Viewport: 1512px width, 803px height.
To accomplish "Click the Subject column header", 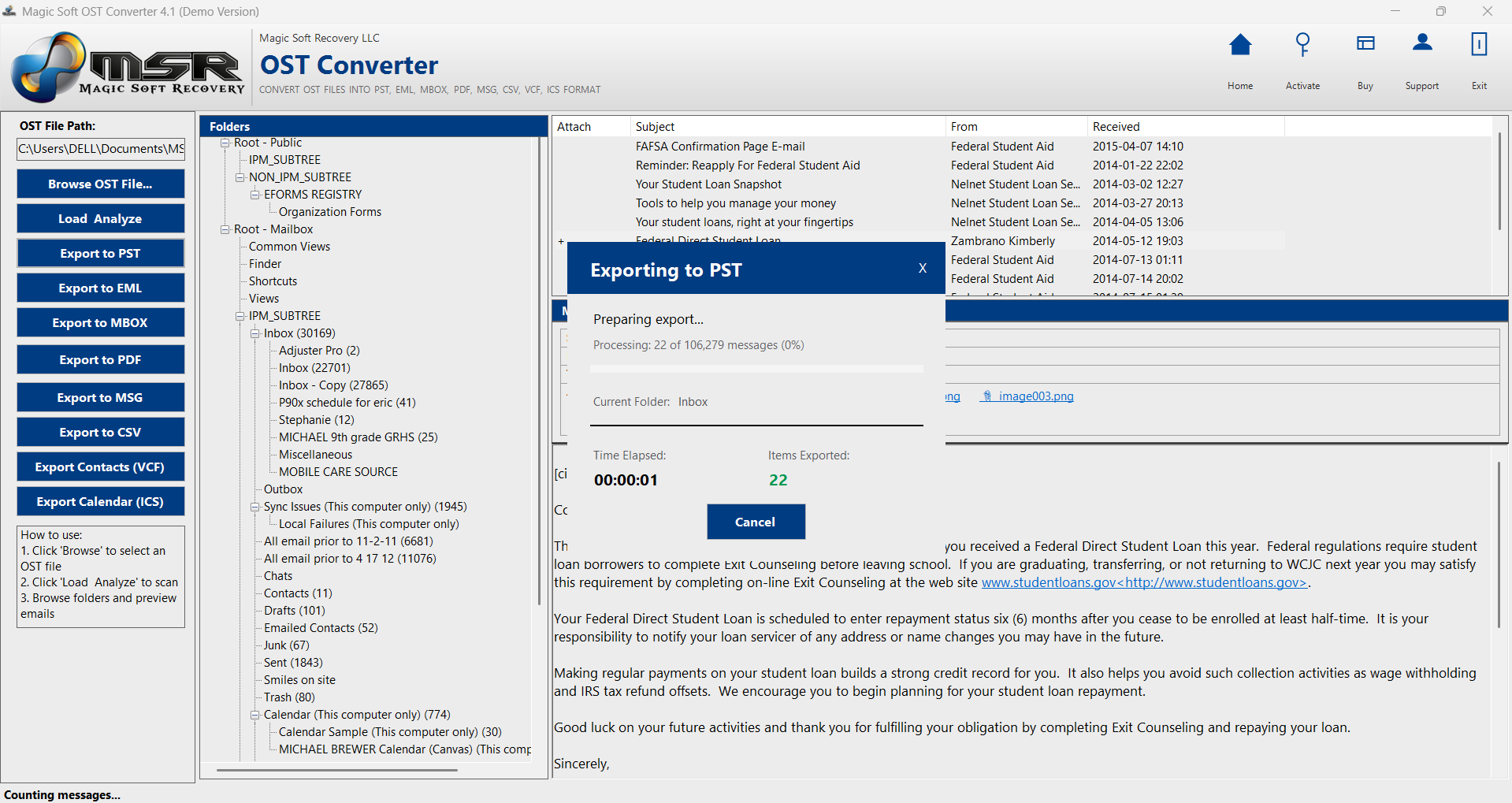I will [x=788, y=126].
